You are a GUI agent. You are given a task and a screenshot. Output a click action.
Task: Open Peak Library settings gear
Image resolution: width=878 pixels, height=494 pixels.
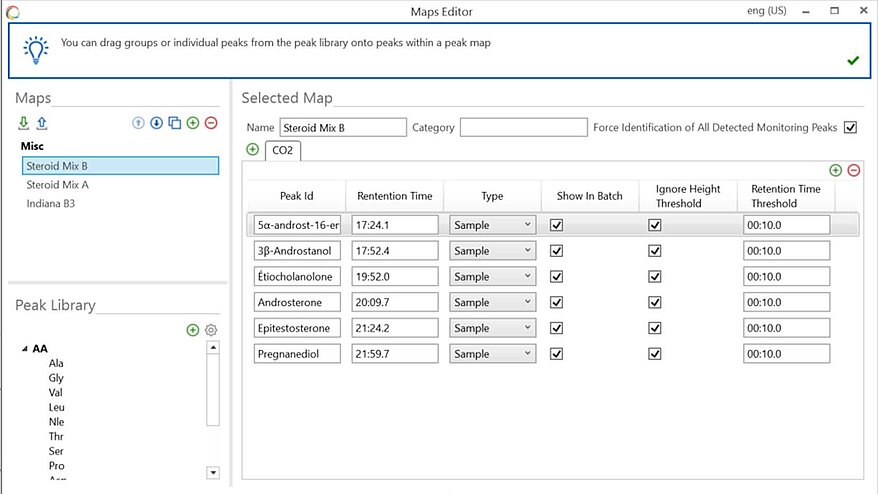click(x=211, y=330)
